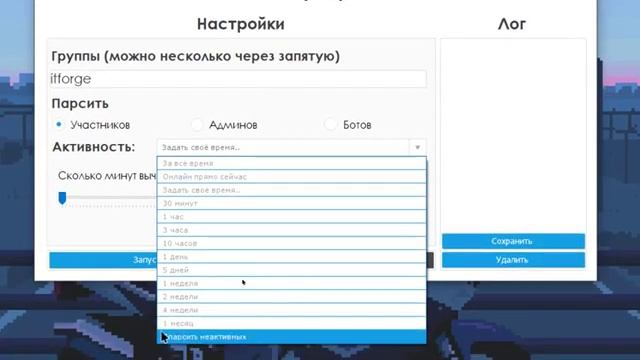Viewport: 640px width, 360px height.
Task: Select the Админов radio button
Action: (197, 124)
